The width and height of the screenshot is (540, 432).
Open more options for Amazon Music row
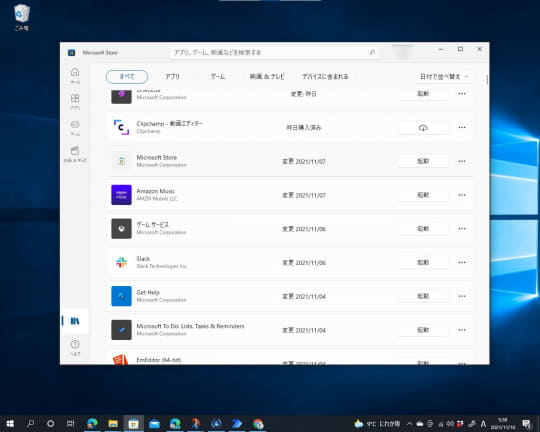pos(462,195)
